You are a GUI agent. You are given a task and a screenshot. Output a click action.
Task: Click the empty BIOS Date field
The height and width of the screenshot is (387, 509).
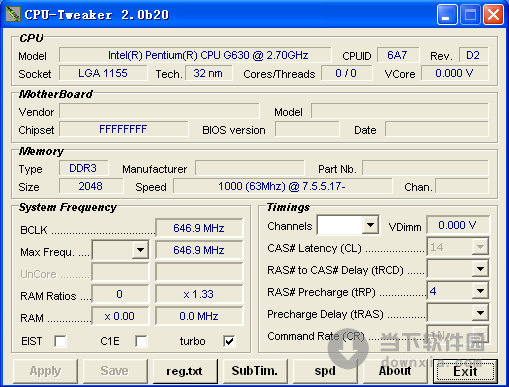(x=437, y=129)
